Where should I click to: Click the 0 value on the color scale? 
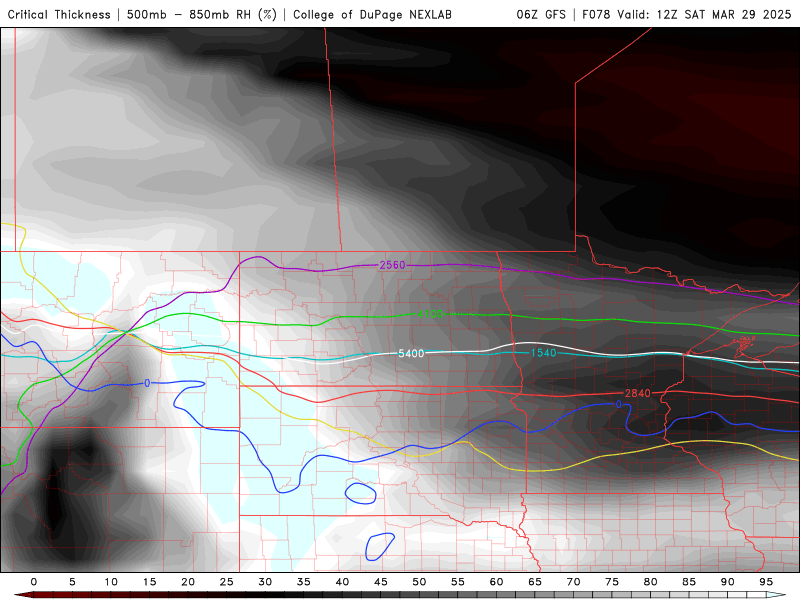pos(34,582)
